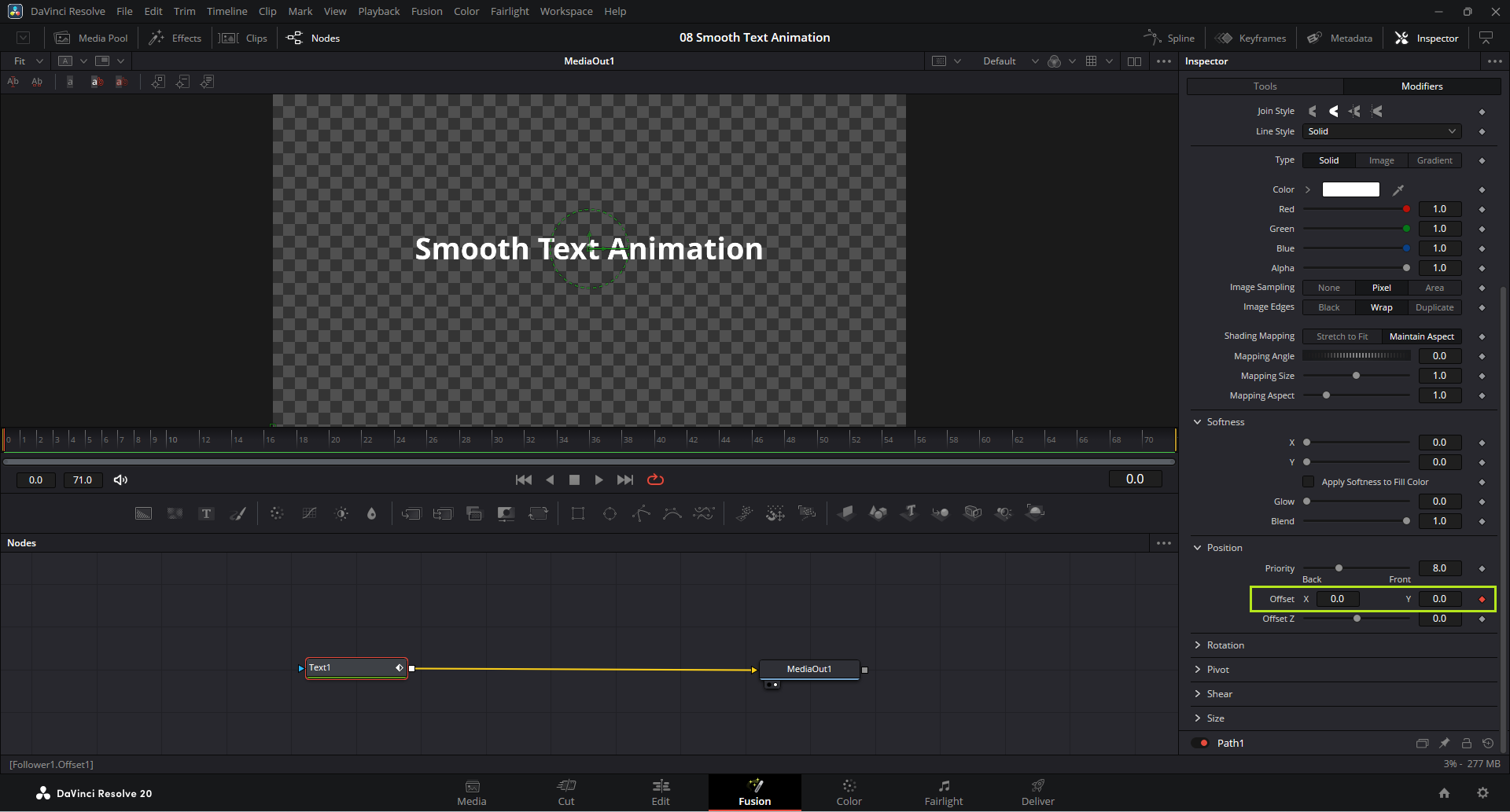Pin the Path1 modifier in Inspector
Image resolution: width=1510 pixels, height=812 pixels.
click(1444, 743)
